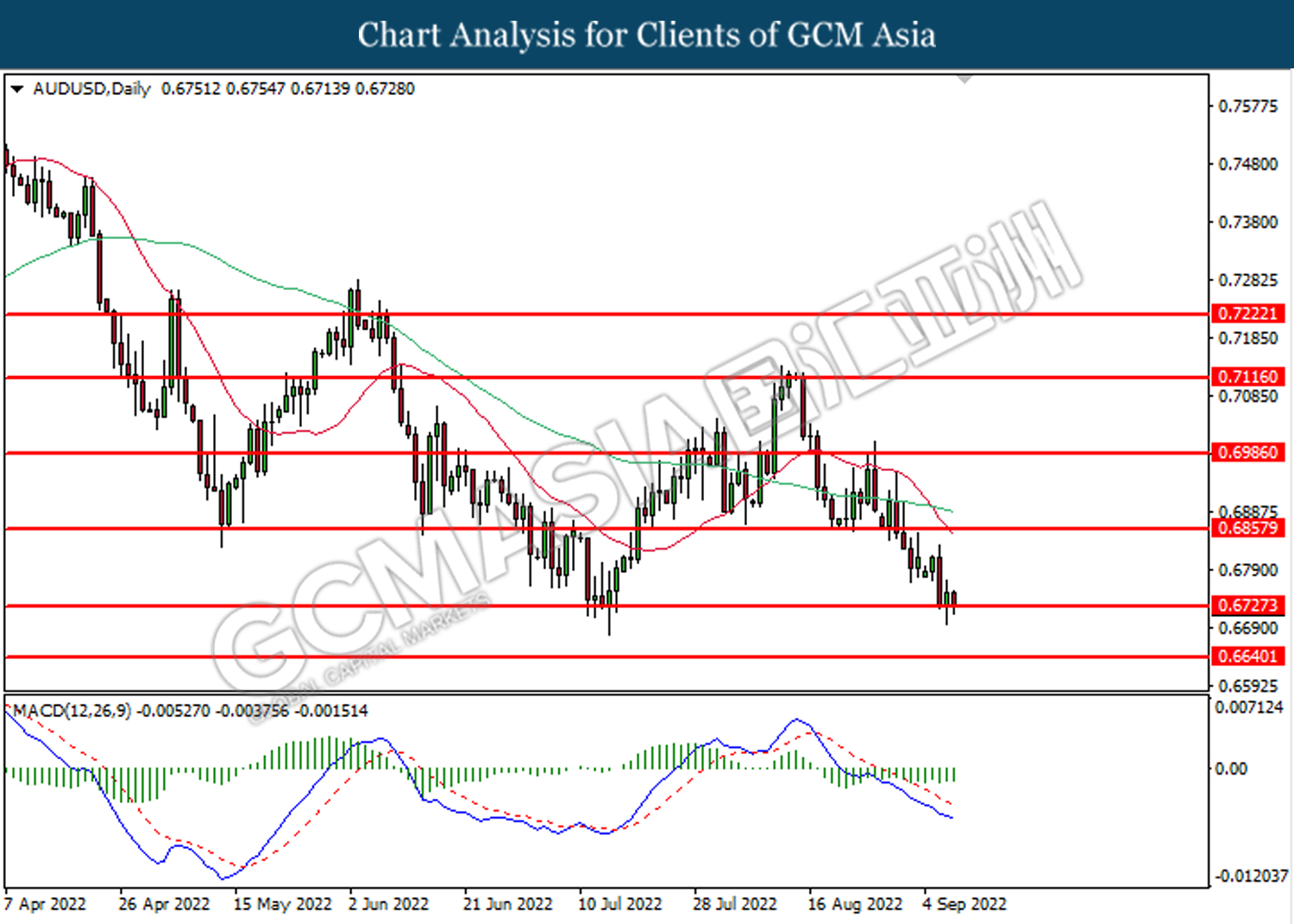The image size is (1294, 924).
Task: Click the 0.69860 red price label
Action: click(1247, 452)
